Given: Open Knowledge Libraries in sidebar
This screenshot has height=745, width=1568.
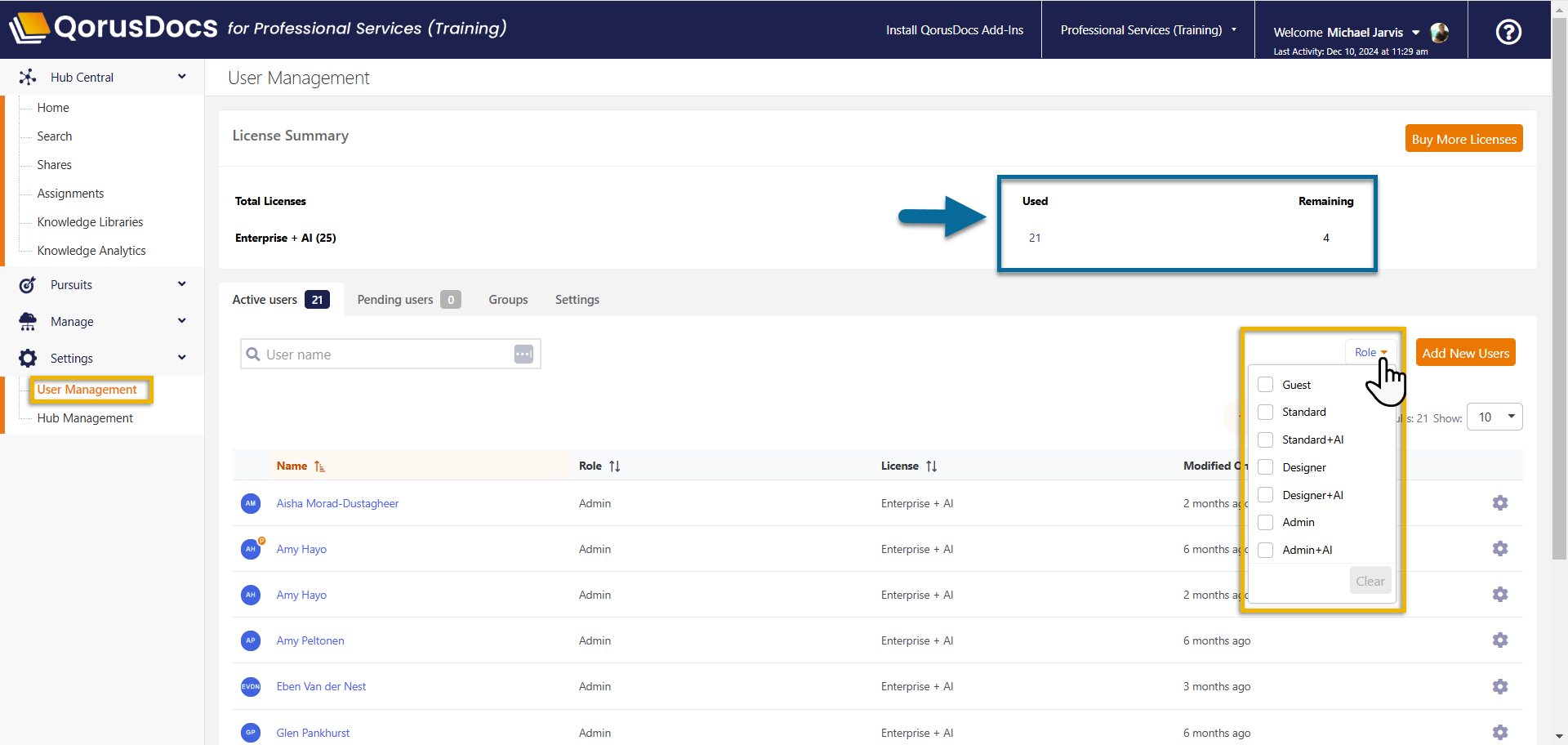Looking at the screenshot, I should (x=90, y=222).
